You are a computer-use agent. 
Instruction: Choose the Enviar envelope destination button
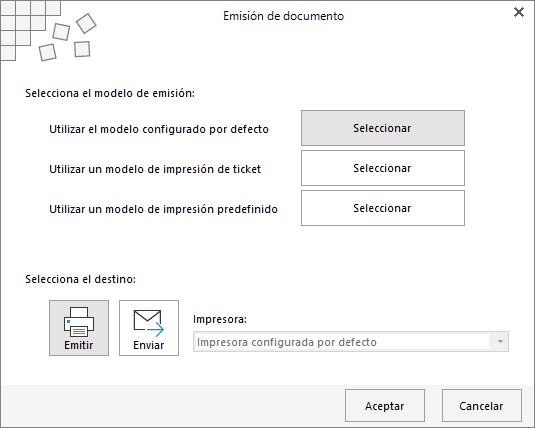[149, 328]
